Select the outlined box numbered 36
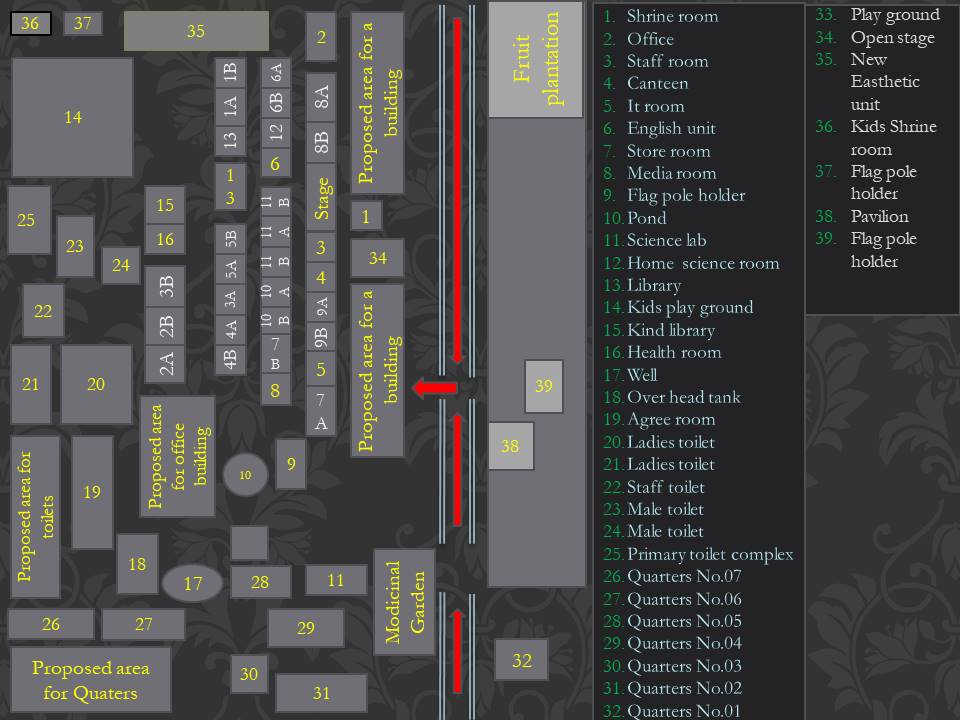 (31, 24)
